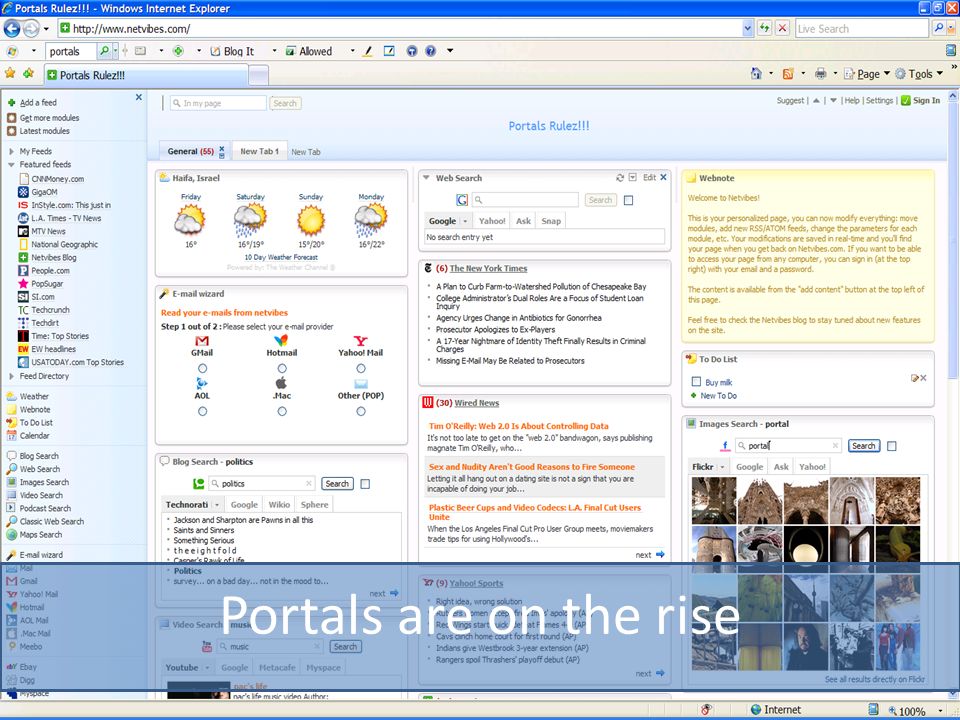Click the Add to Favorites icon
Image resolution: width=960 pixels, height=720 pixels.
coord(28,74)
